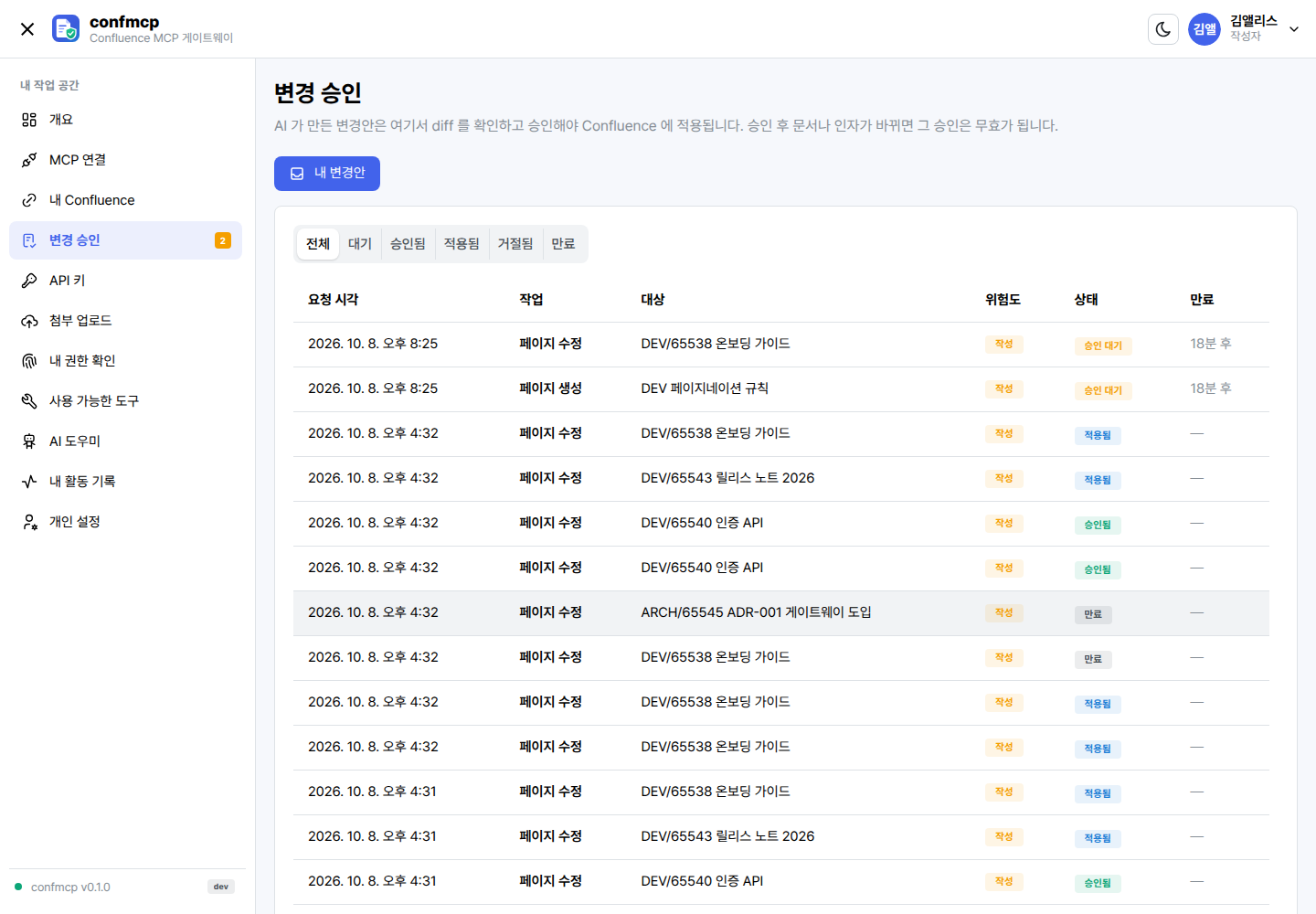
Task: Switch to the 승인됨 tab
Action: coord(408,244)
